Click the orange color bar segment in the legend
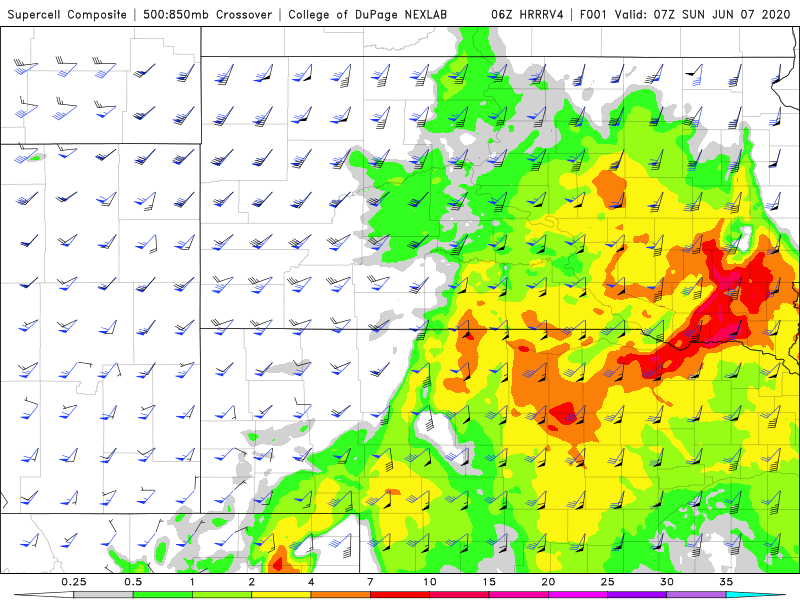 tap(340, 595)
